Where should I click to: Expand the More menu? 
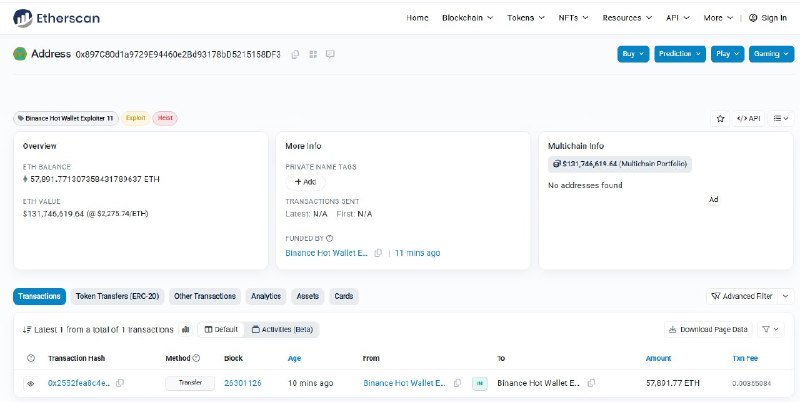coord(718,18)
